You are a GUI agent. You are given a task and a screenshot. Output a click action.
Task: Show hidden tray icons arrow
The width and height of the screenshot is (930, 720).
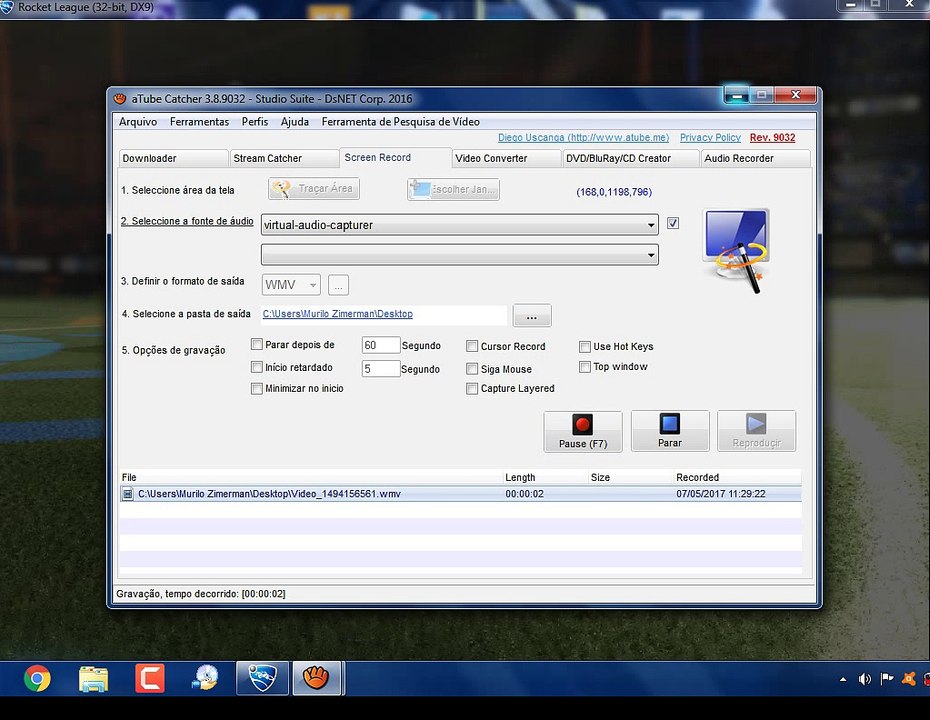point(843,680)
